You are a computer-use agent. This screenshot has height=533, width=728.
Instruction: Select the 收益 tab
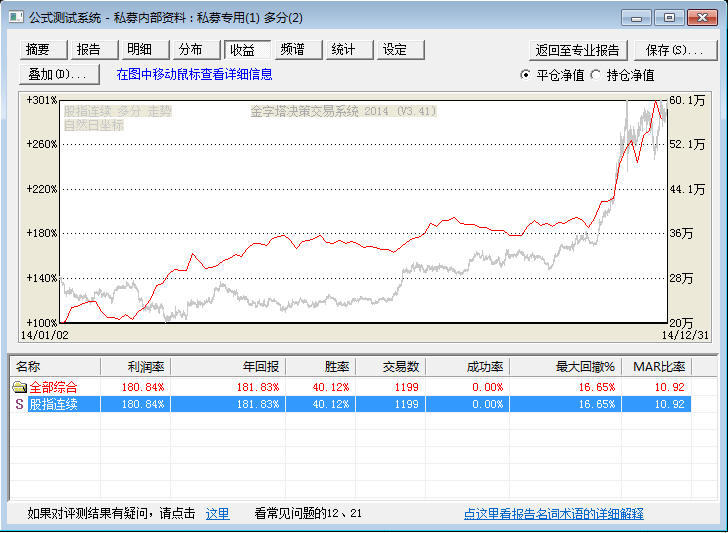click(x=247, y=50)
